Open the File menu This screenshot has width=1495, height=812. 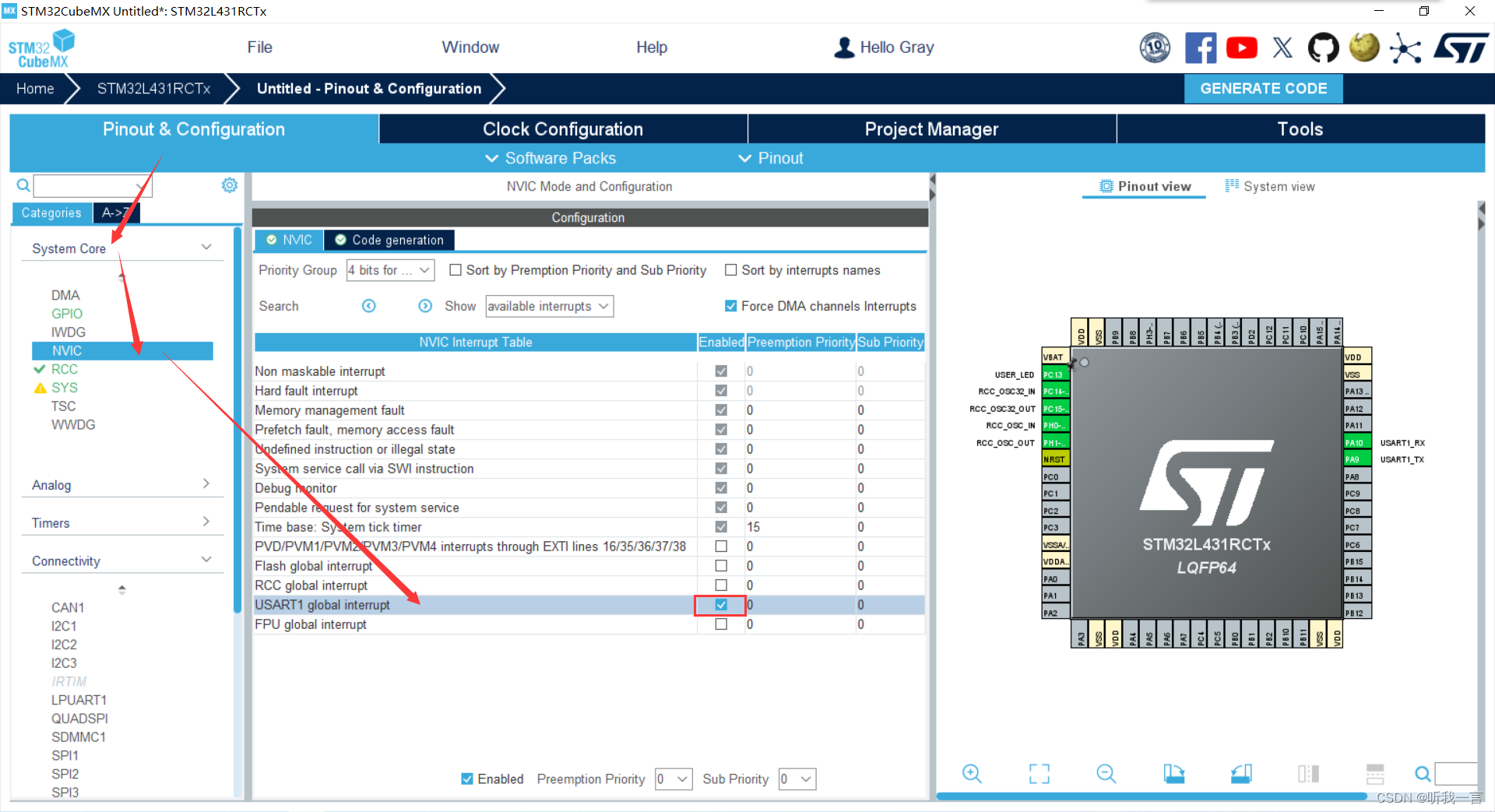click(259, 47)
